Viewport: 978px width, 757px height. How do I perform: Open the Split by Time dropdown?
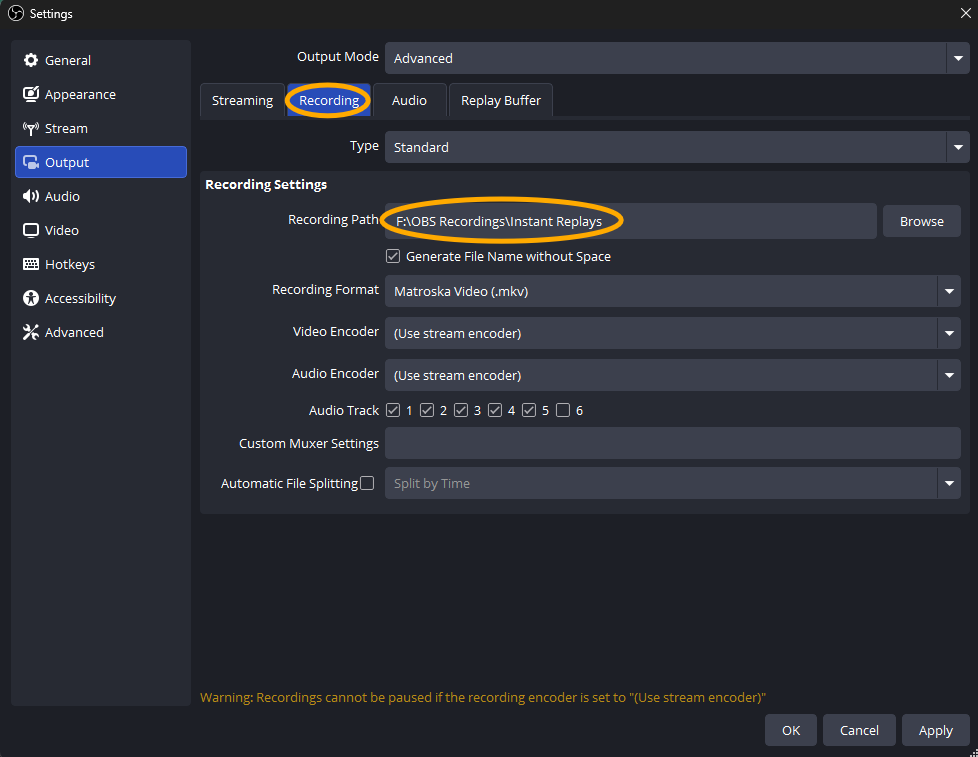672,483
